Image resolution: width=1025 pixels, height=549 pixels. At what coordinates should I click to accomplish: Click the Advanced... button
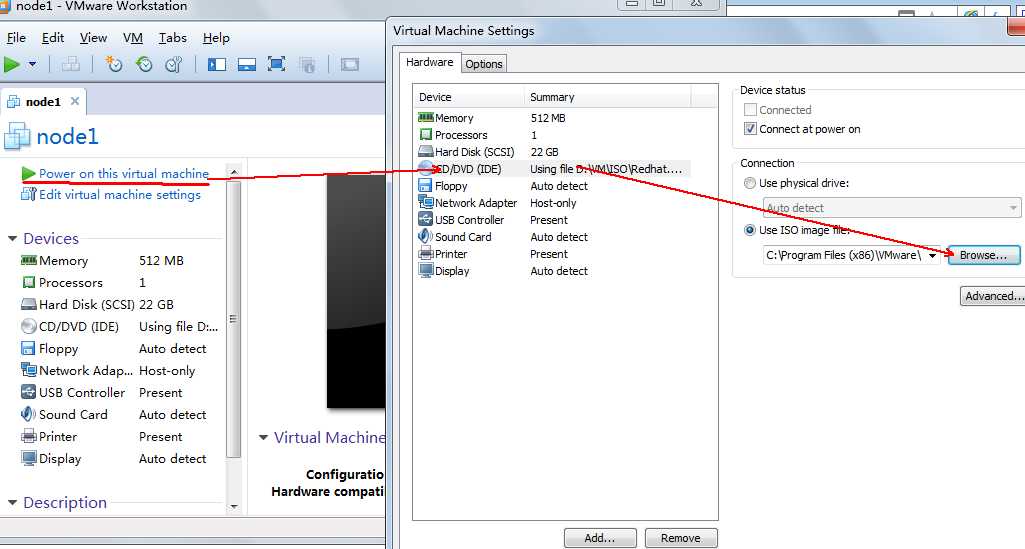pos(992,296)
